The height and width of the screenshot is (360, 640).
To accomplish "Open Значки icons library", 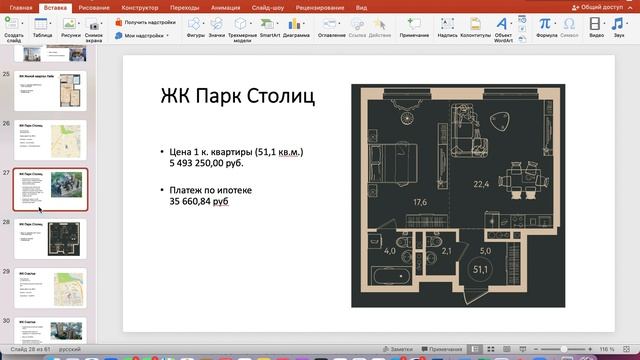I will tap(216, 24).
